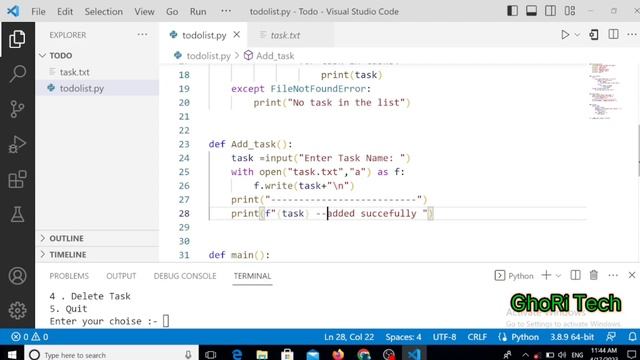Change indentation via Spaces: 4
This screenshot has height=360, width=640.
pos(403,337)
